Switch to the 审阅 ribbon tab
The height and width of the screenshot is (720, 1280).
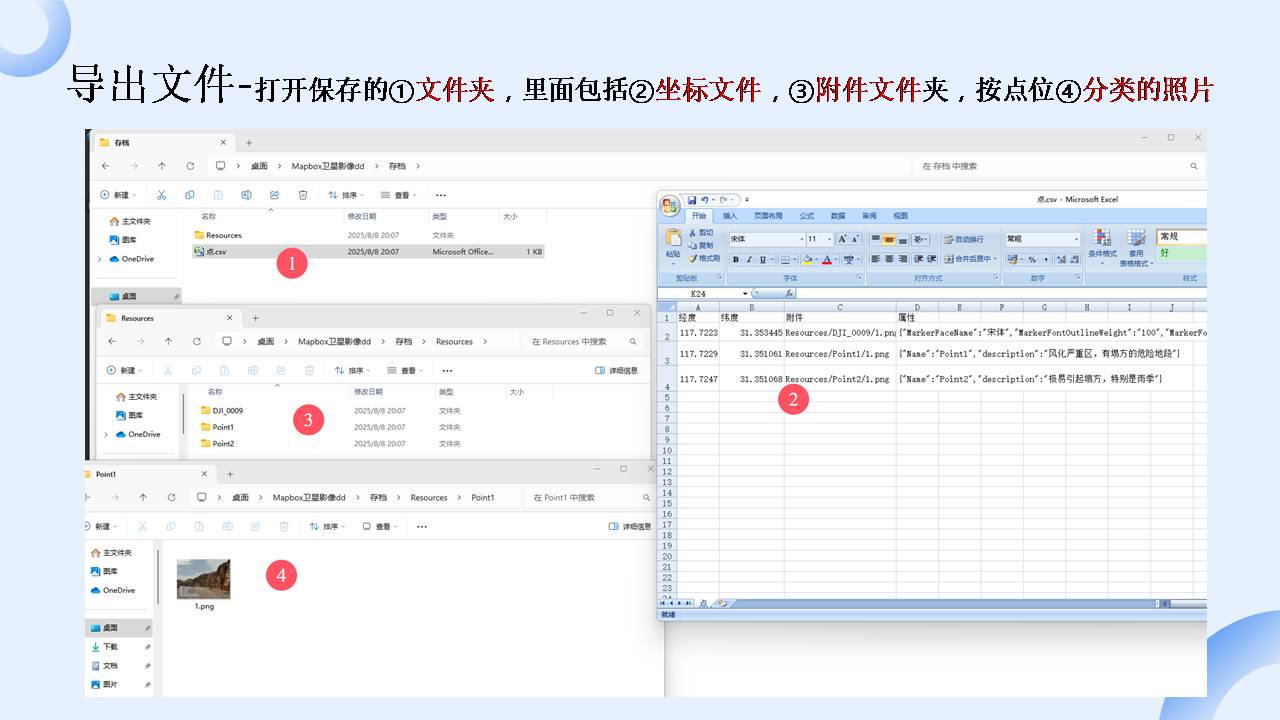869,216
